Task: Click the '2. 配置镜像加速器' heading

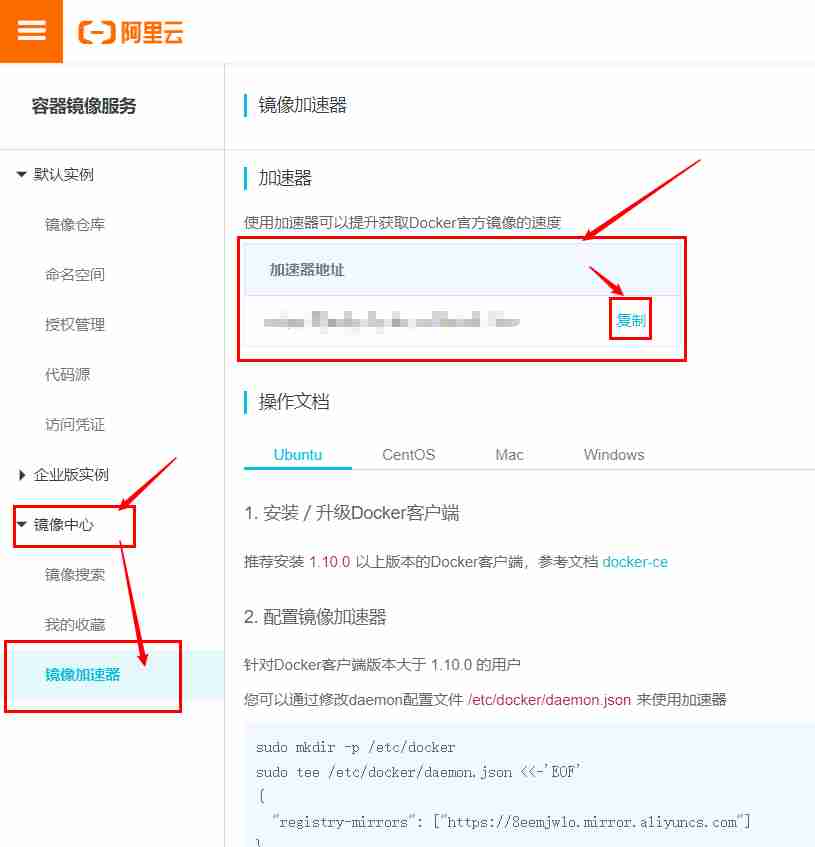Action: point(315,617)
